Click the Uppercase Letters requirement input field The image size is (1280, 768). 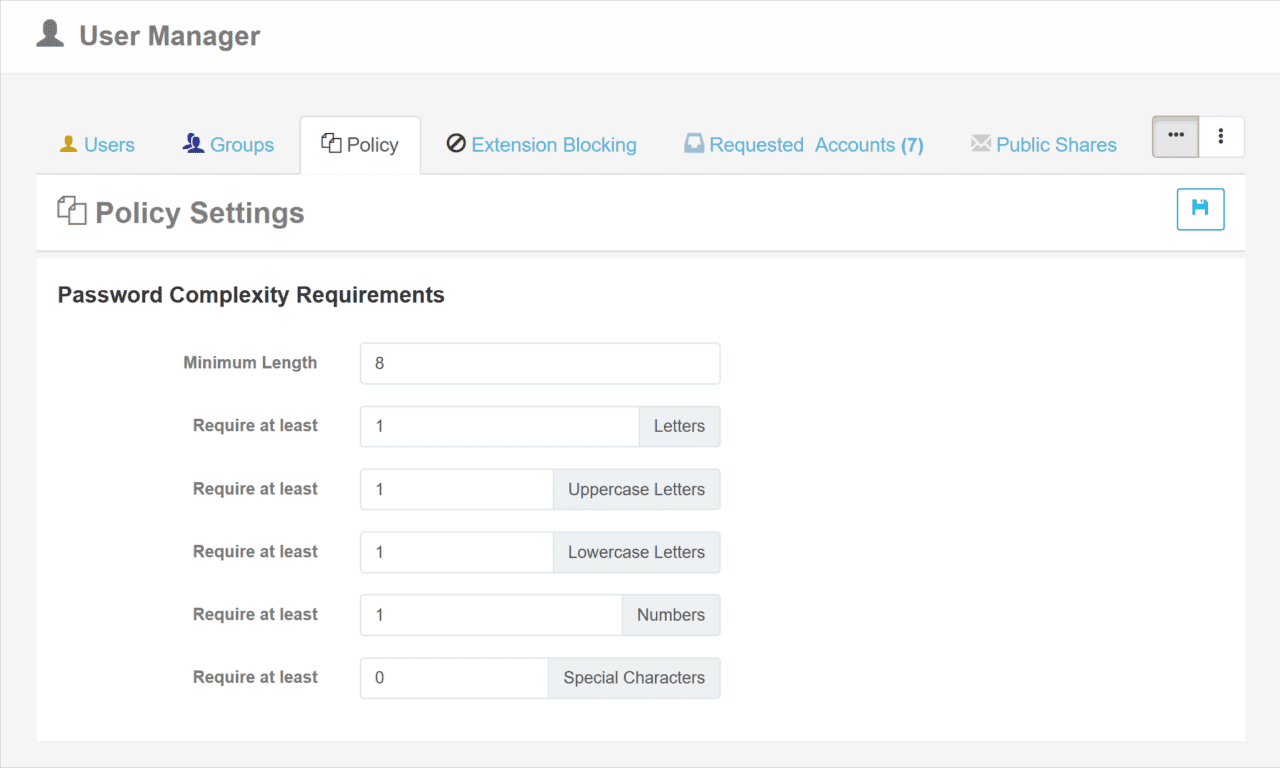[x=456, y=489]
